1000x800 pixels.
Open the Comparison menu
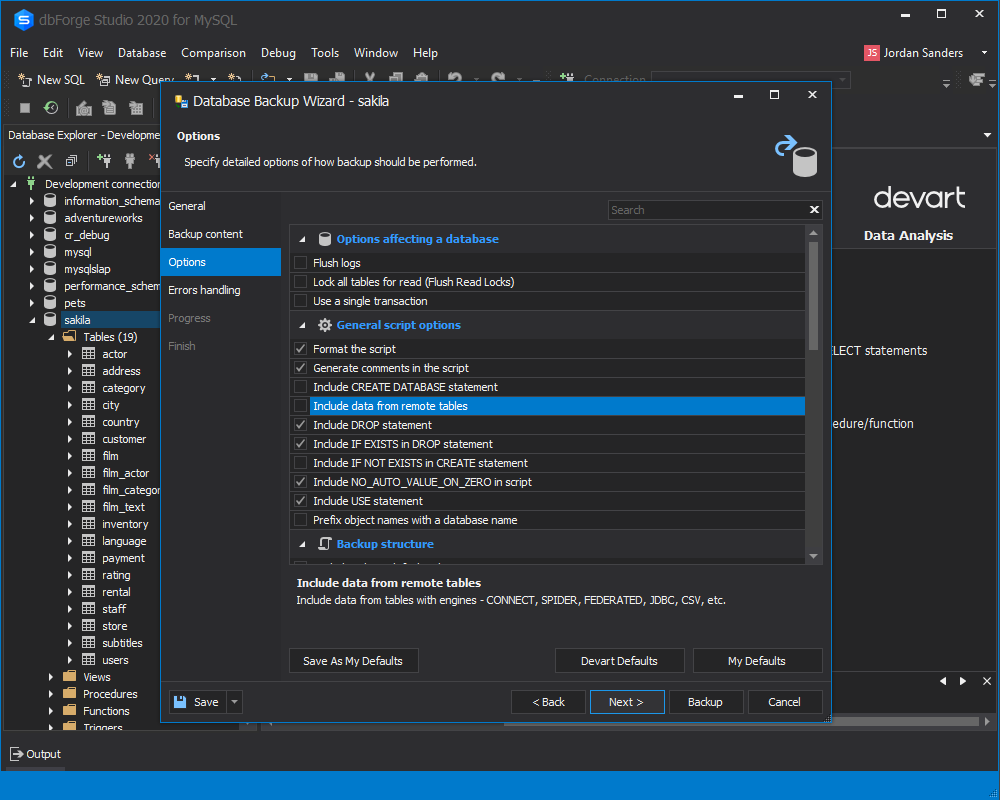pos(213,53)
